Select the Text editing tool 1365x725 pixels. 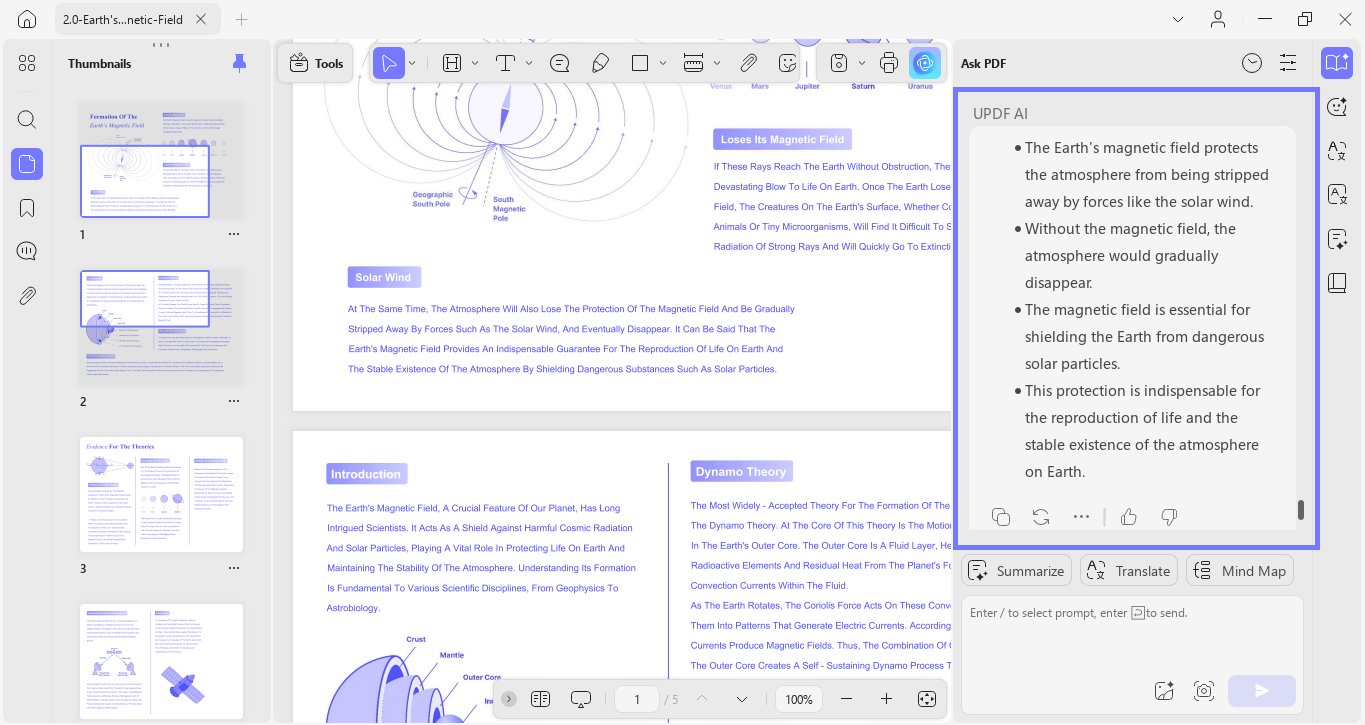tap(505, 62)
